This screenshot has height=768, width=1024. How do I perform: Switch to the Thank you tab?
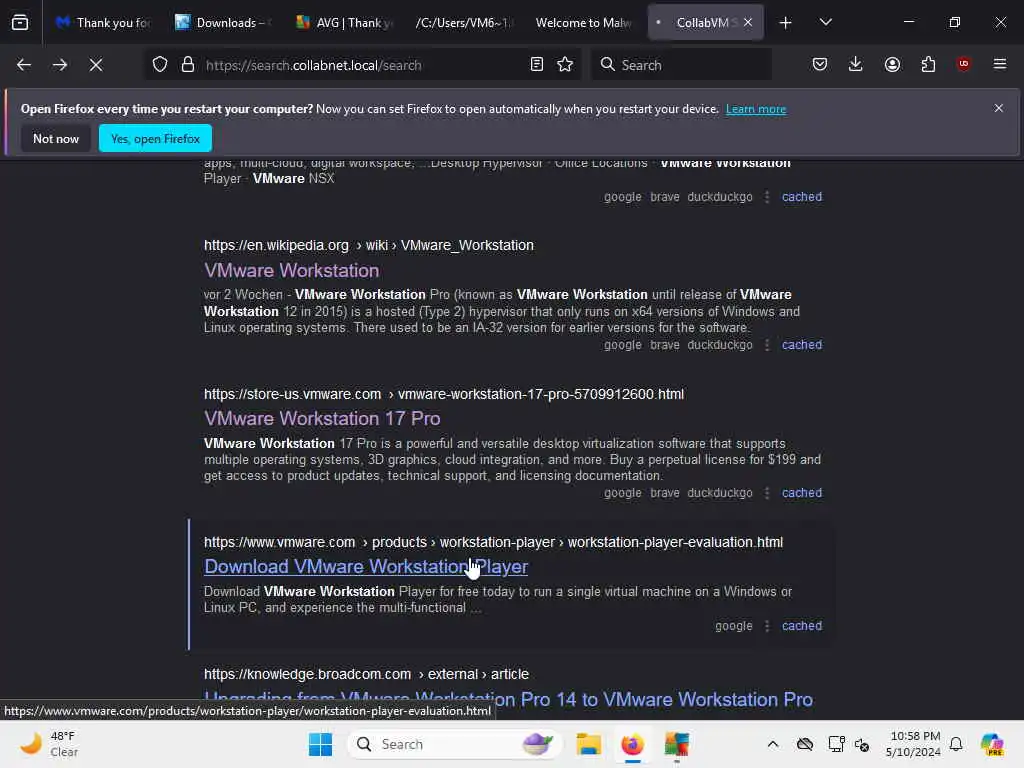pos(103,23)
